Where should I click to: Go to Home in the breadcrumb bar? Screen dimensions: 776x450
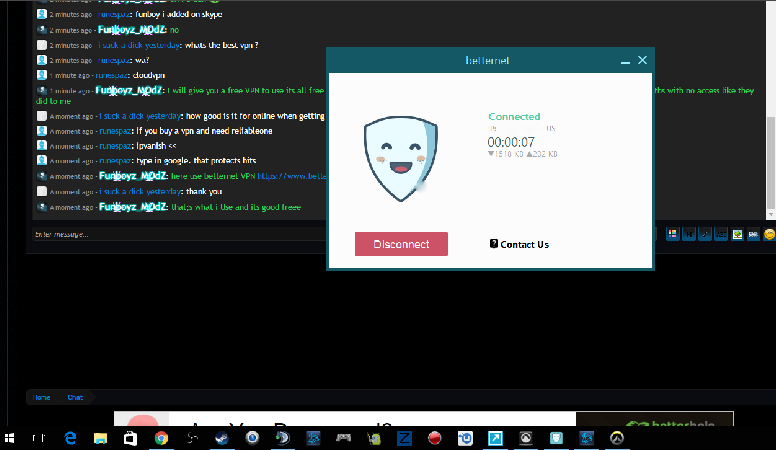[x=41, y=398]
